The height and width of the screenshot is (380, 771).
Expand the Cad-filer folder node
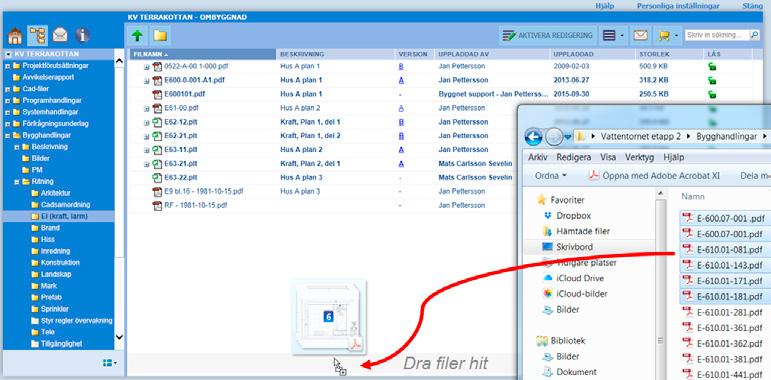click(7, 89)
